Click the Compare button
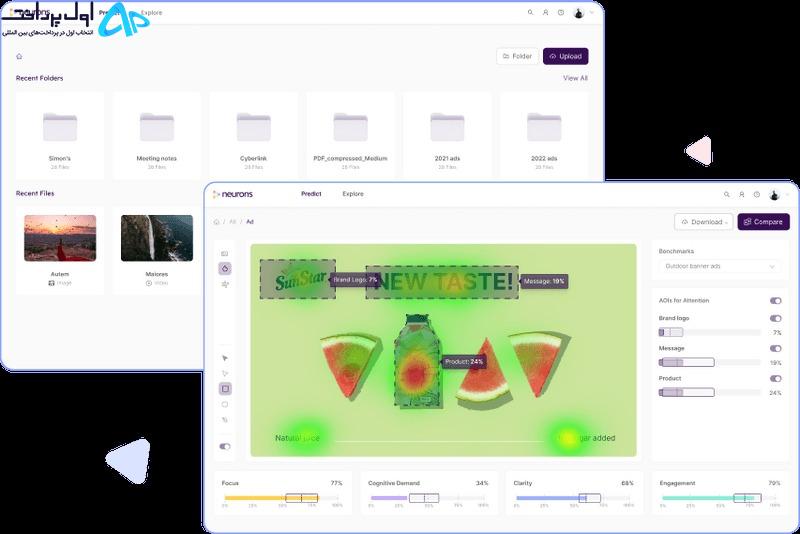 point(764,222)
